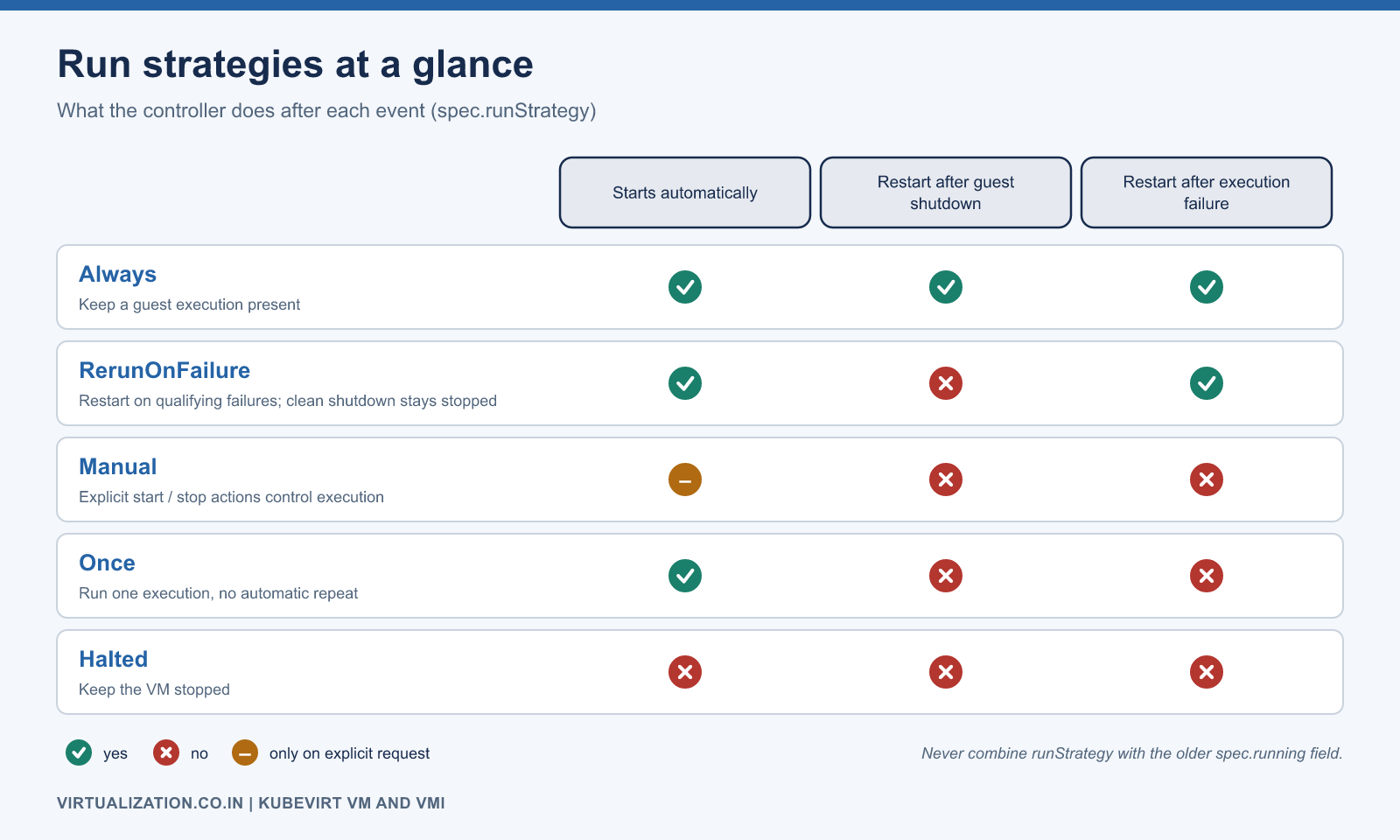This screenshot has height=840, width=1400.
Task: Click the green yes icon in legend
Action: pyautogui.click(x=79, y=752)
